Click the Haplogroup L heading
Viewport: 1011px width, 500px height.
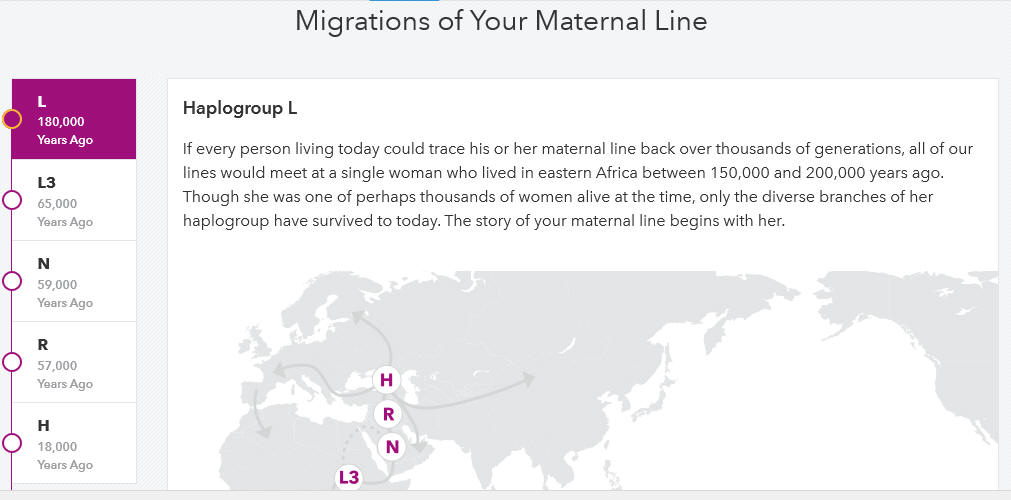point(240,108)
